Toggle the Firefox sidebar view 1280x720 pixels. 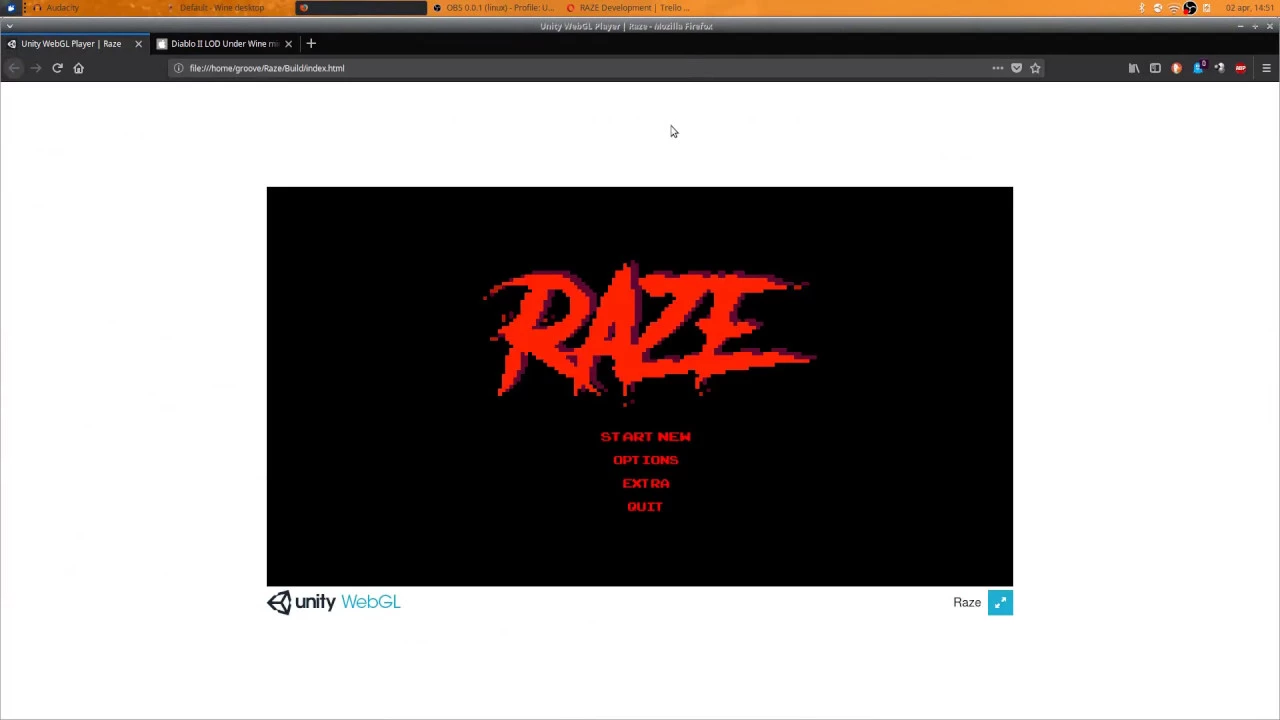click(x=1155, y=68)
